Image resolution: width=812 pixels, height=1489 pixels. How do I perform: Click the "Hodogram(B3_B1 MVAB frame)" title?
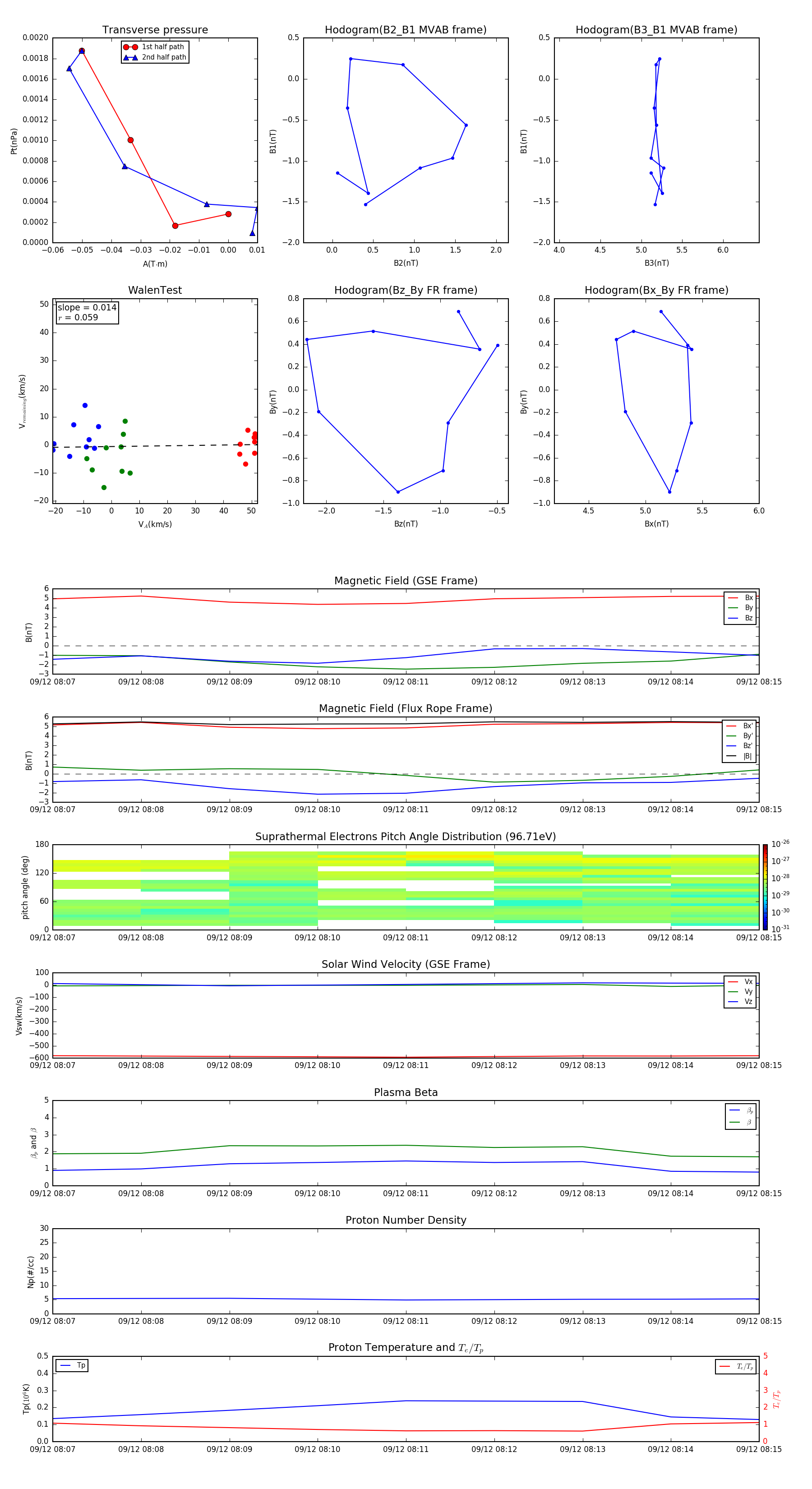pyautogui.click(x=656, y=30)
